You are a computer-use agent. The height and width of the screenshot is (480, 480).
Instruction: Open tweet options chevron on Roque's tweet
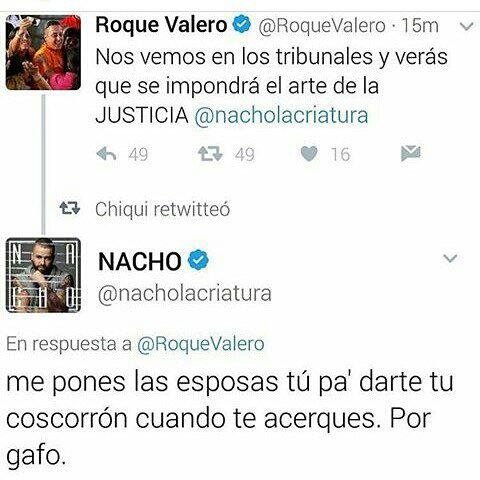pos(466,26)
